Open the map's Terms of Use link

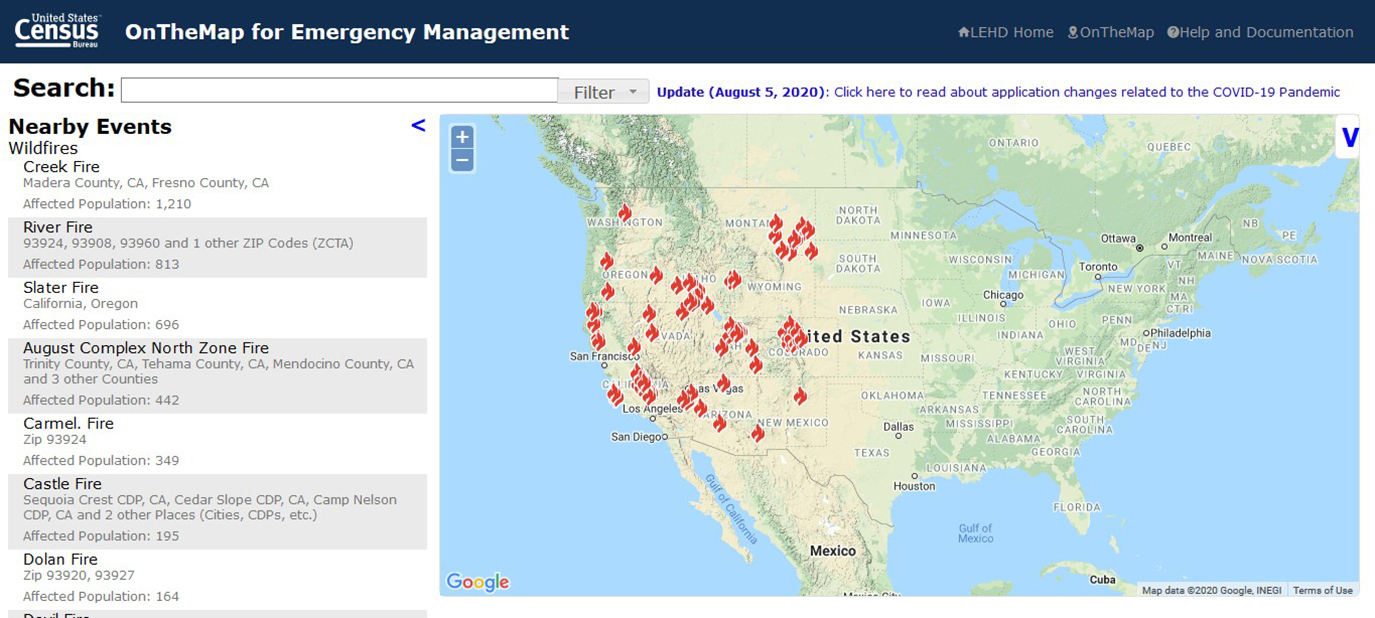click(x=1322, y=590)
